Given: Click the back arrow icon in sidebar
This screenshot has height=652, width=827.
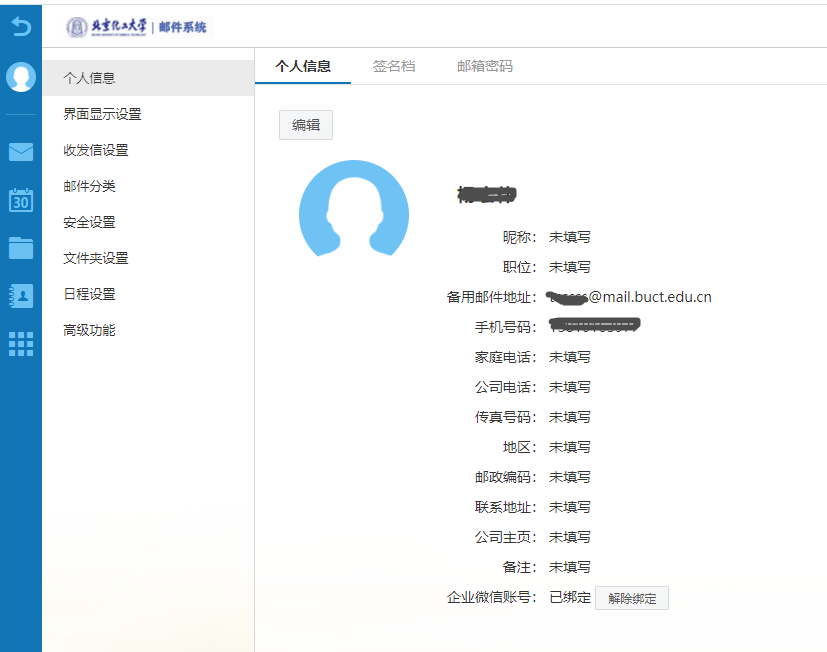Looking at the screenshot, I should tap(21, 27).
